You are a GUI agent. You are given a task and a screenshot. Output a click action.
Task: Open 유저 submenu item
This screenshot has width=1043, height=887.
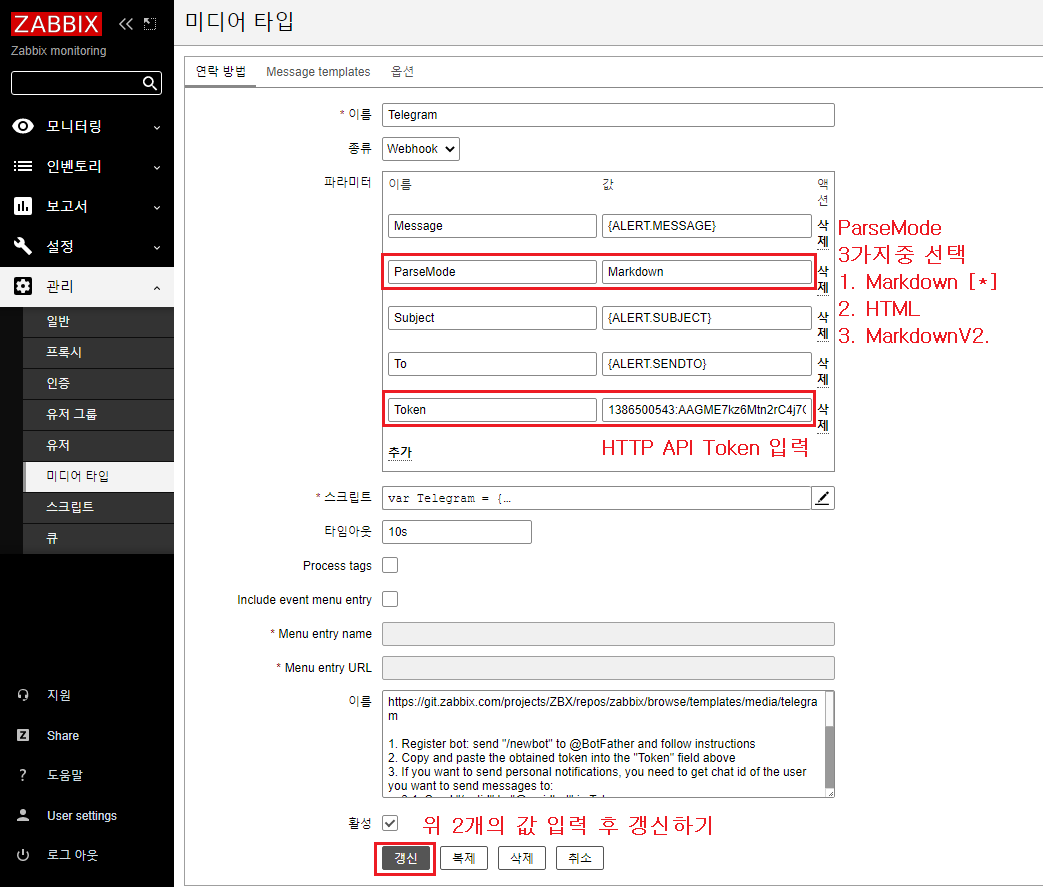coord(98,445)
